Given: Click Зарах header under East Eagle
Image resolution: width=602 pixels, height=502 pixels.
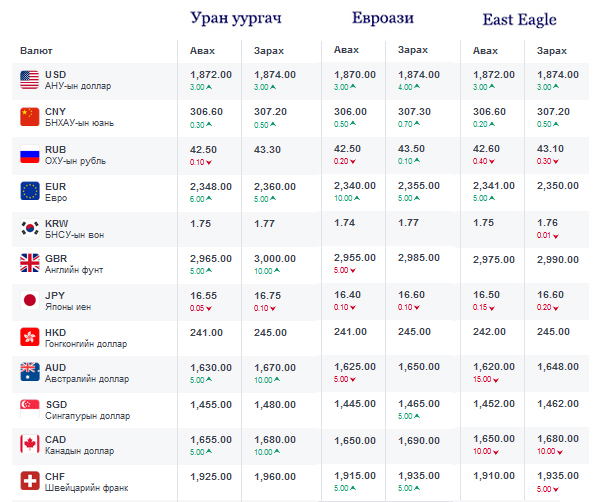Looking at the screenshot, I should [552, 50].
